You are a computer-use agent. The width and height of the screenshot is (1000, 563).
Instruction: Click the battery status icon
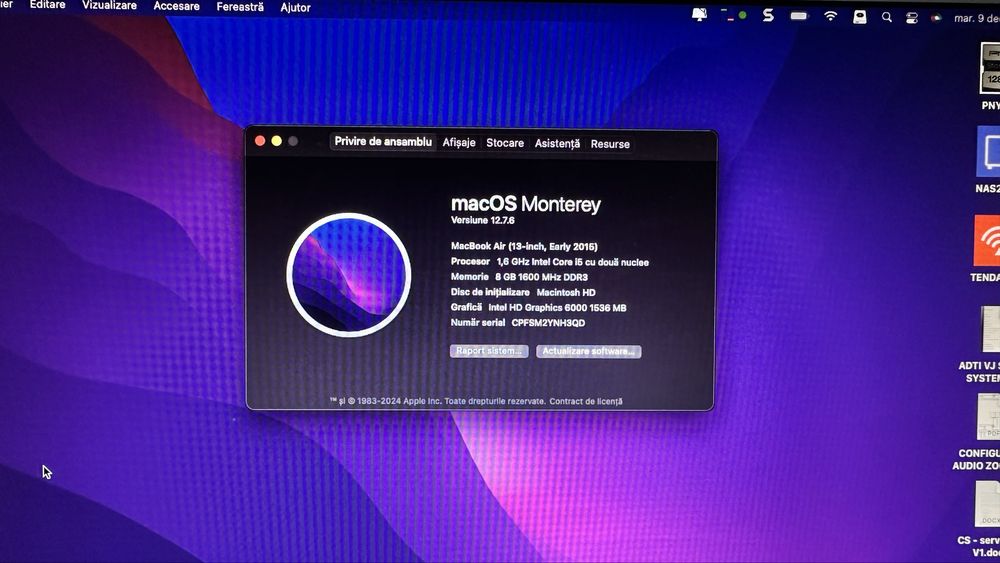(x=799, y=16)
